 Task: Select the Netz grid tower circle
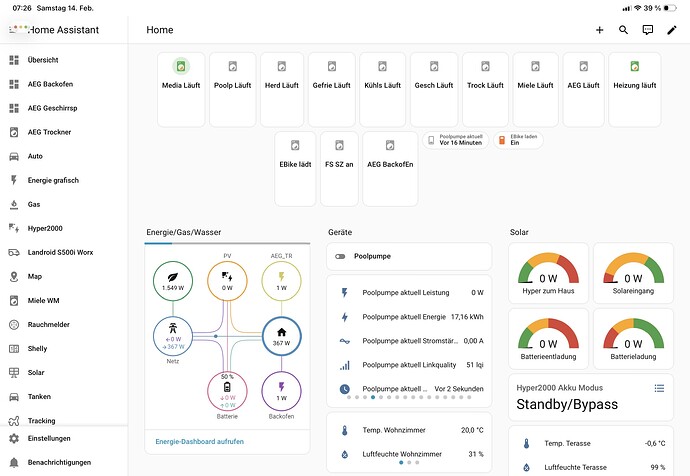coord(172,337)
